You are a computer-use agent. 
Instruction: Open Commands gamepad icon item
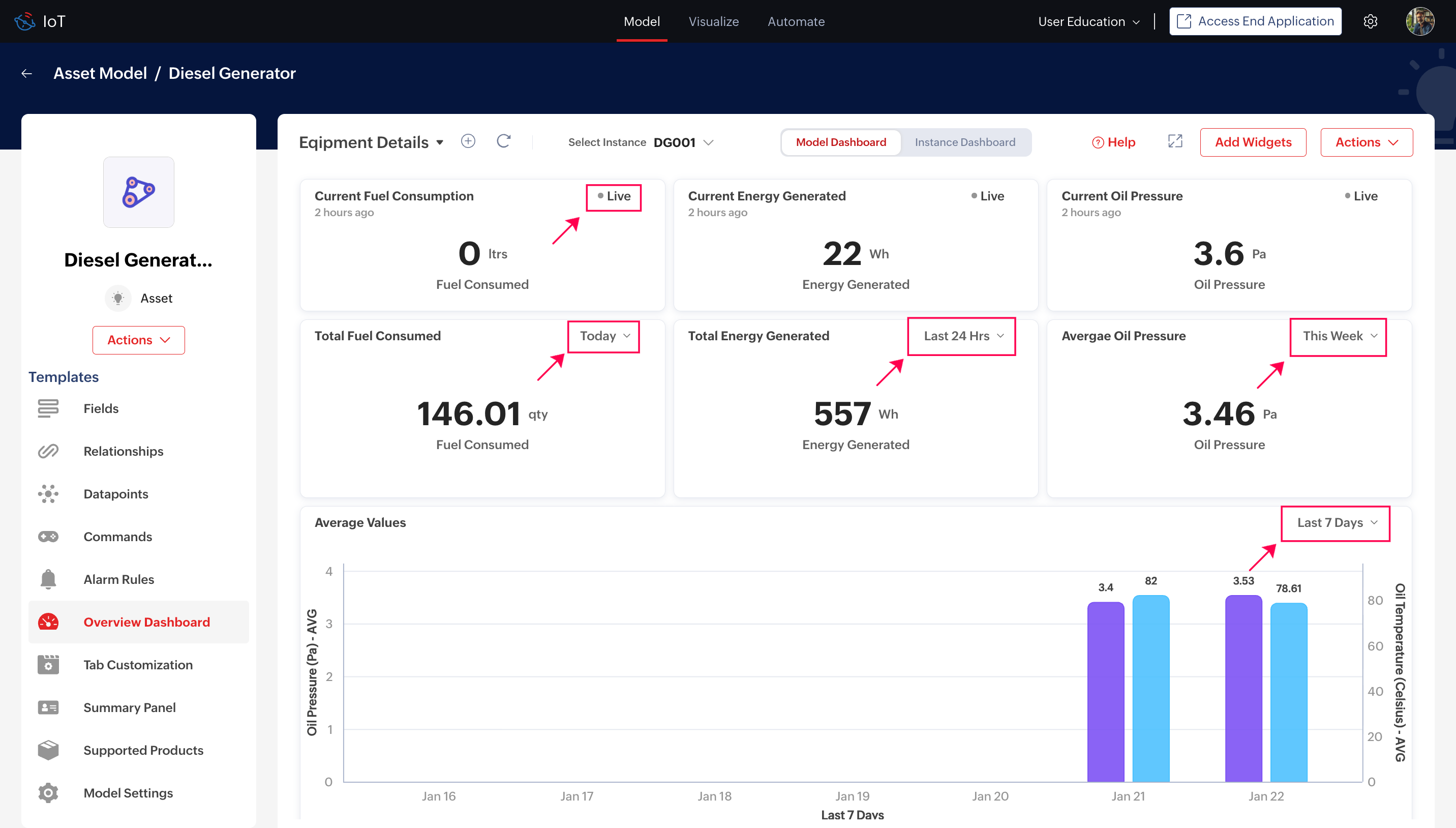48,536
